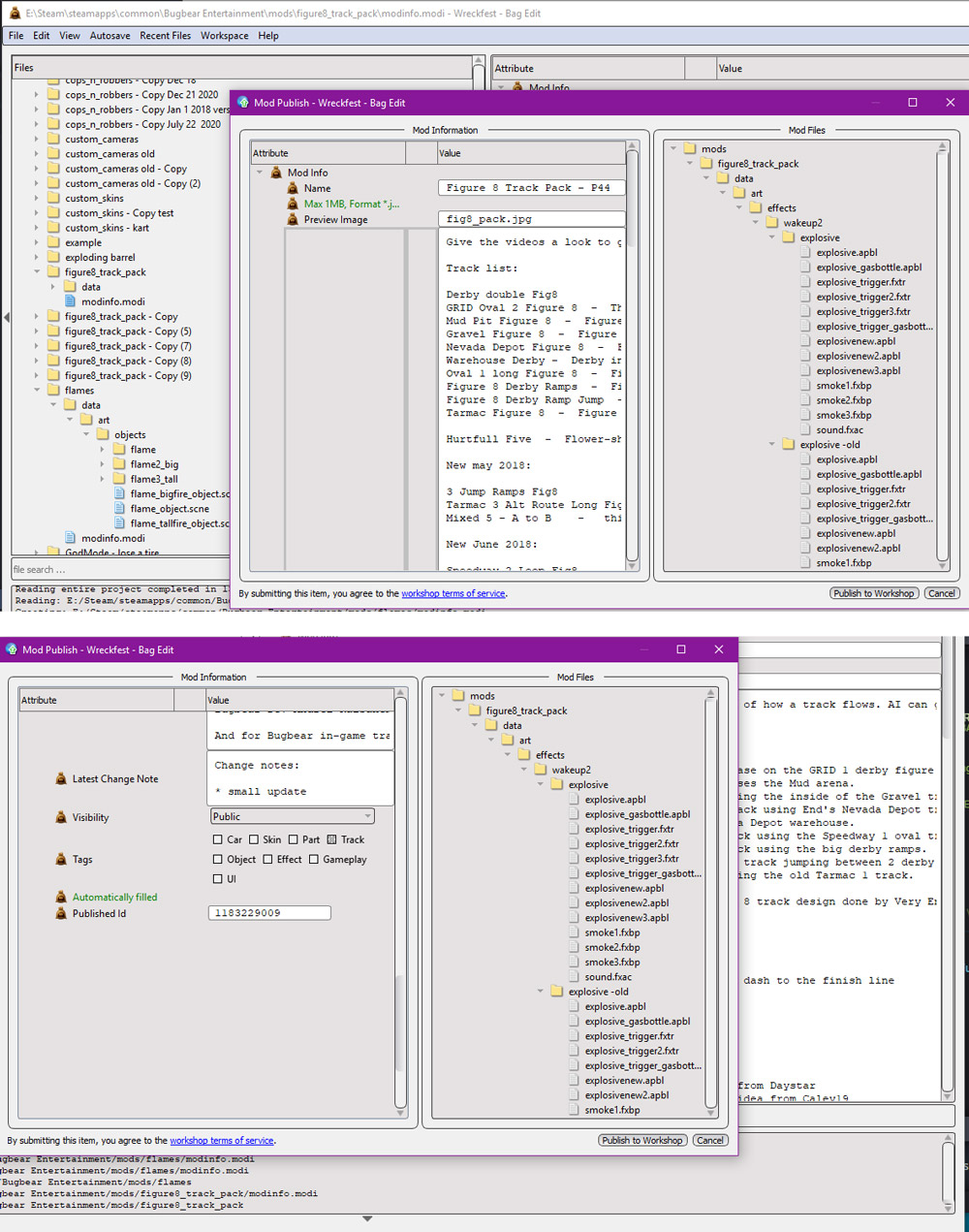
Task: Click the Latest Change Note text box
Action: 301,778
